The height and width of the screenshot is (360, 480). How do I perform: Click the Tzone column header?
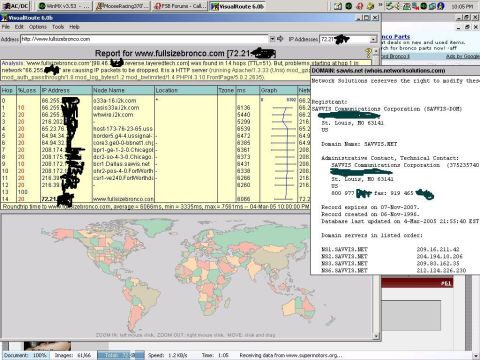[227, 90]
